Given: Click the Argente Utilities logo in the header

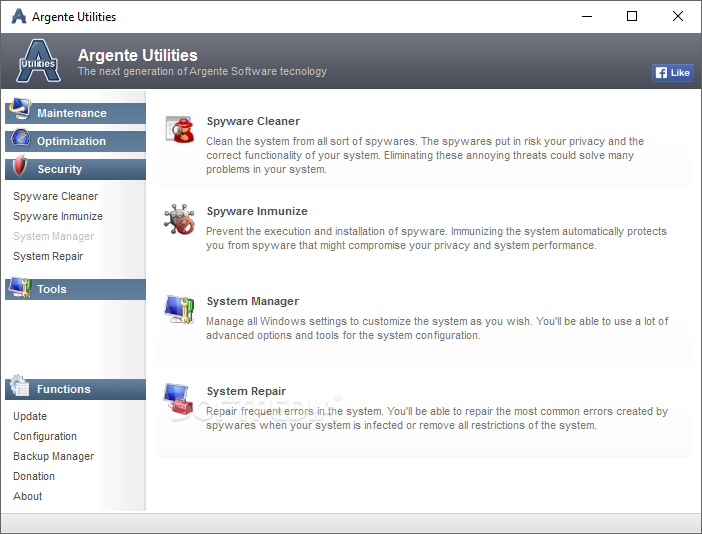Looking at the screenshot, I should [x=39, y=61].
